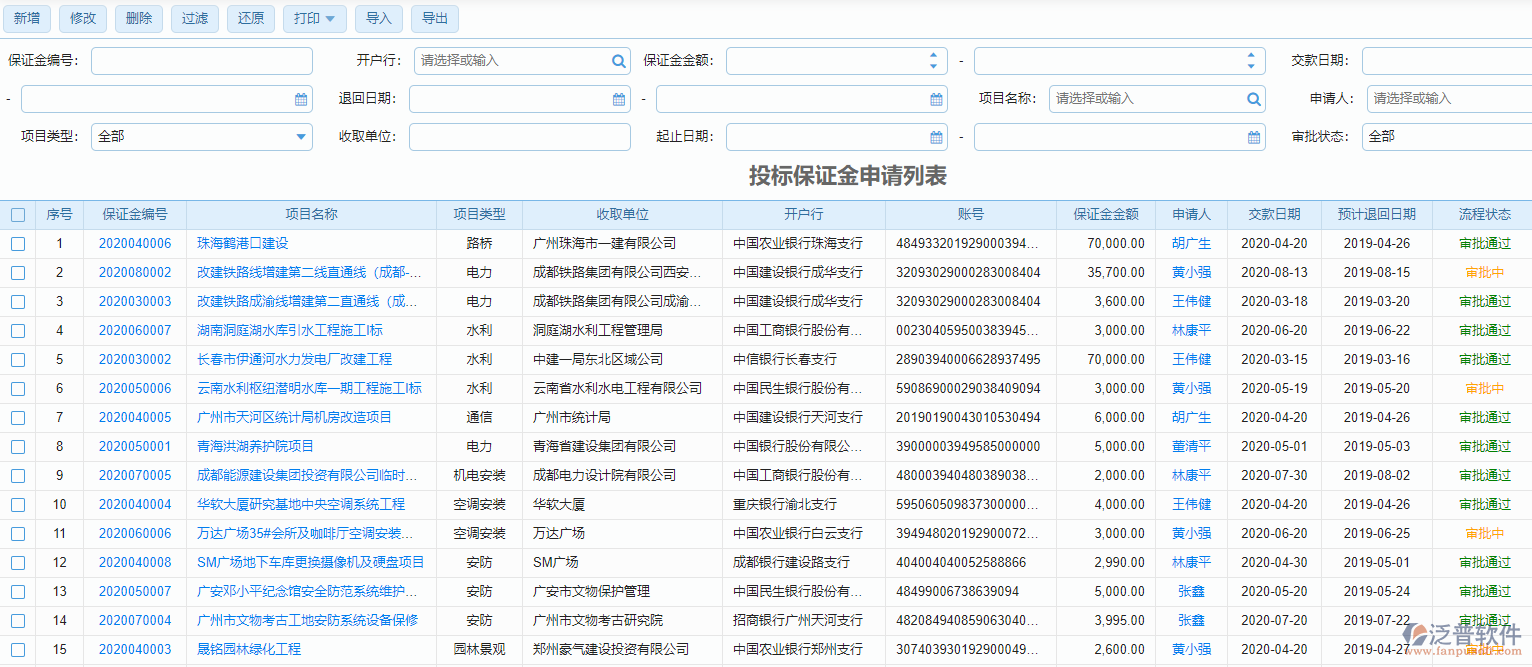Select the checkbox on row 5
The image size is (1532, 667).
[17, 359]
